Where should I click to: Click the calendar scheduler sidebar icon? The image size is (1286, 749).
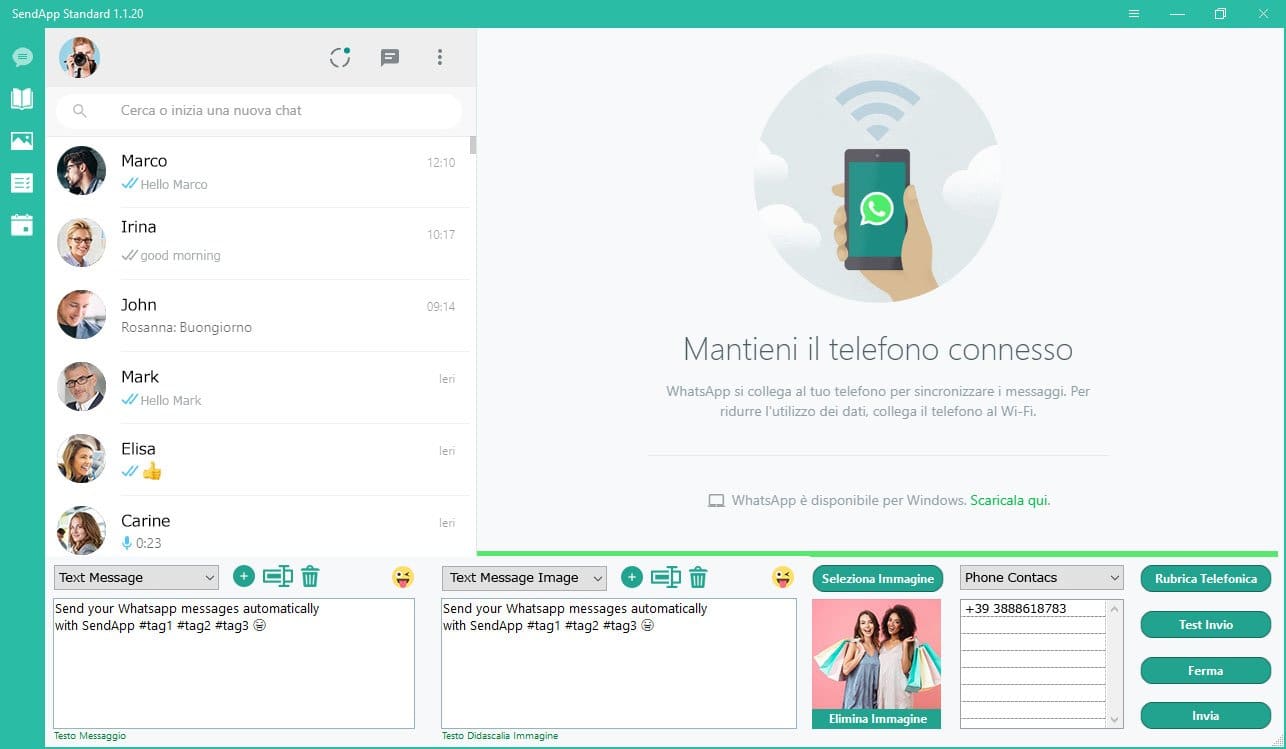(22, 225)
